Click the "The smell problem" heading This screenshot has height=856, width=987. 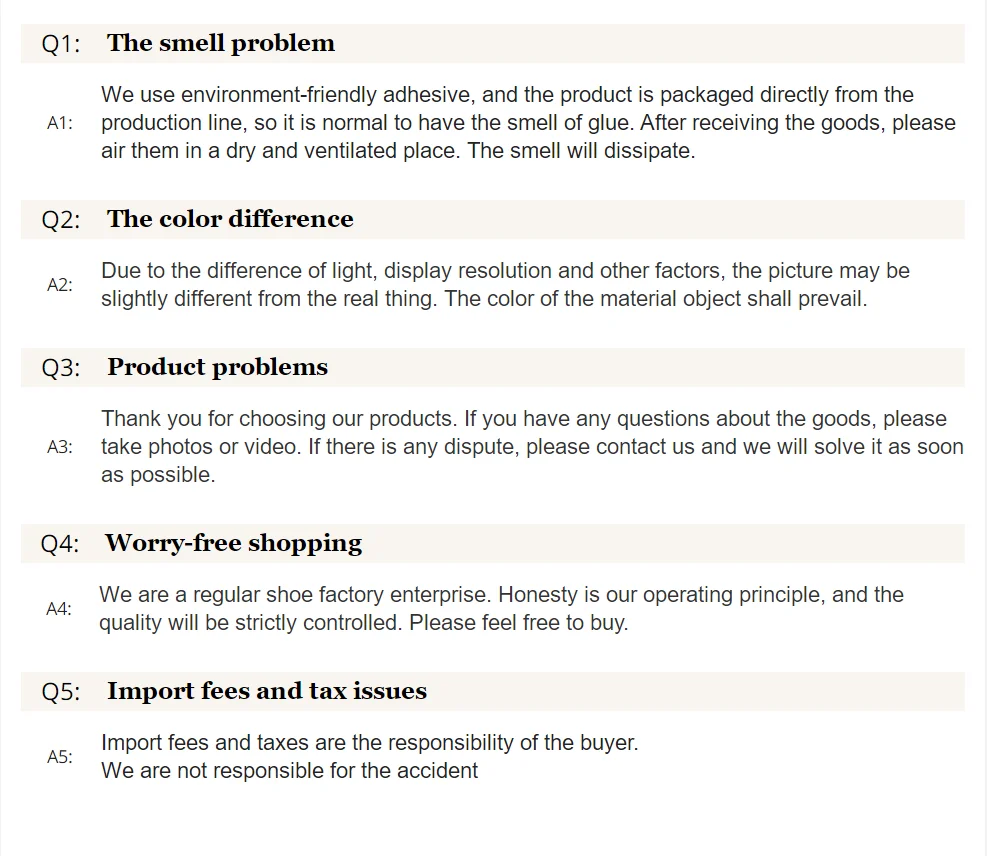(221, 43)
